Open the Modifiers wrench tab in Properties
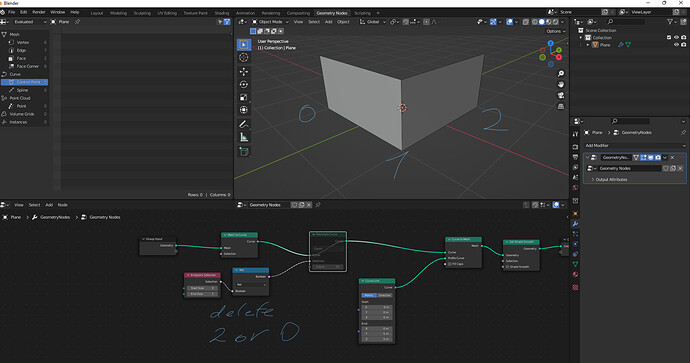690x363 pixels. coord(575,224)
